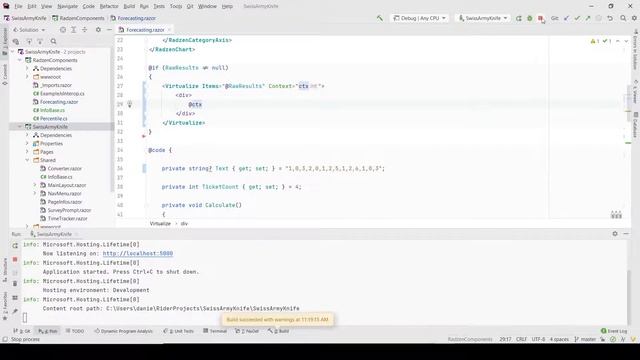640x360 pixels.
Task: Select ExampleJsInterop.cs in the solution tree
Action: click(x=62, y=93)
